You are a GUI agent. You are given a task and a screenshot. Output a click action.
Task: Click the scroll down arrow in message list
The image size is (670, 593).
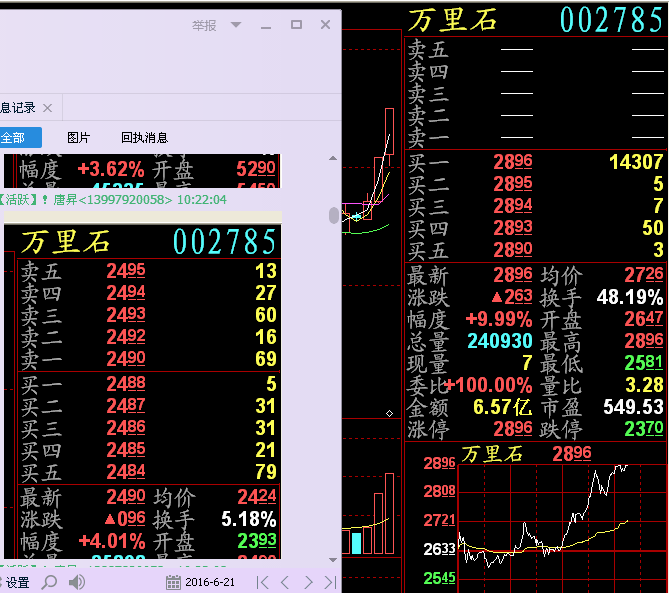click(333, 560)
